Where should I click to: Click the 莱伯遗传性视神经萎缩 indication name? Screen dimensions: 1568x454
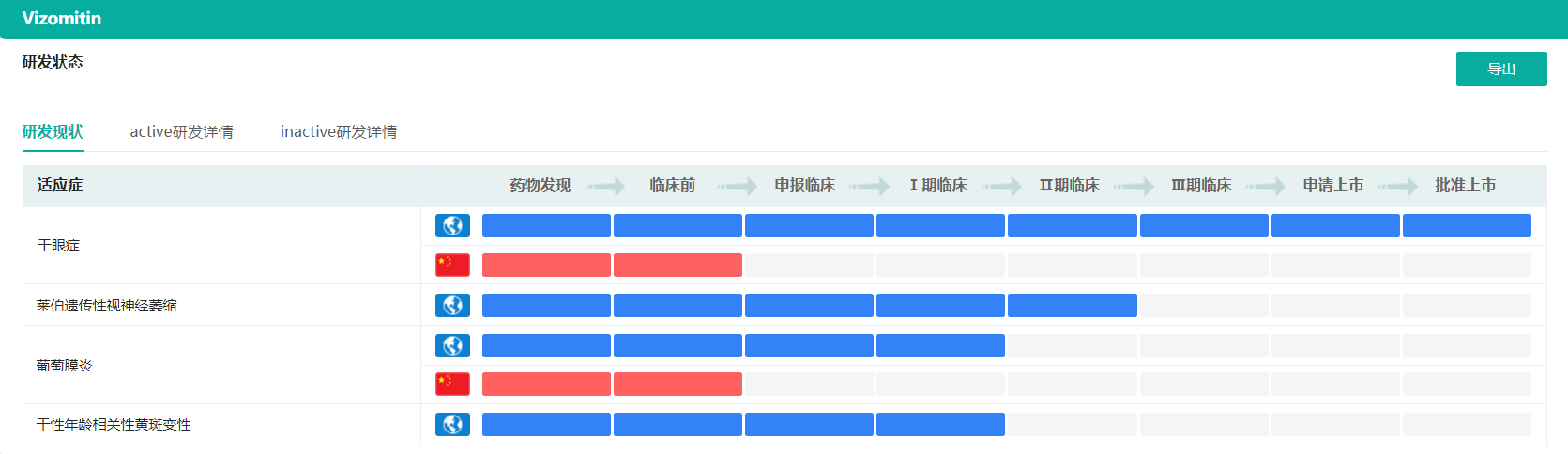[106, 306]
